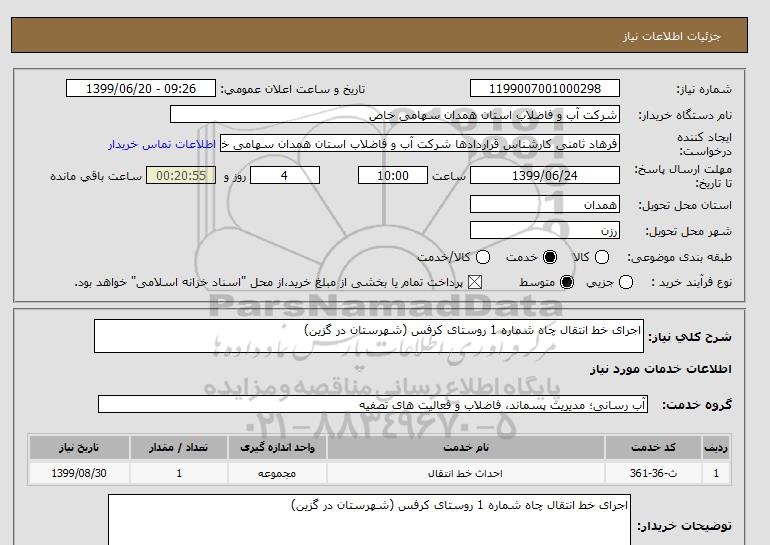Click the delivery city field رزن
770x545 pixels.
coord(545,230)
